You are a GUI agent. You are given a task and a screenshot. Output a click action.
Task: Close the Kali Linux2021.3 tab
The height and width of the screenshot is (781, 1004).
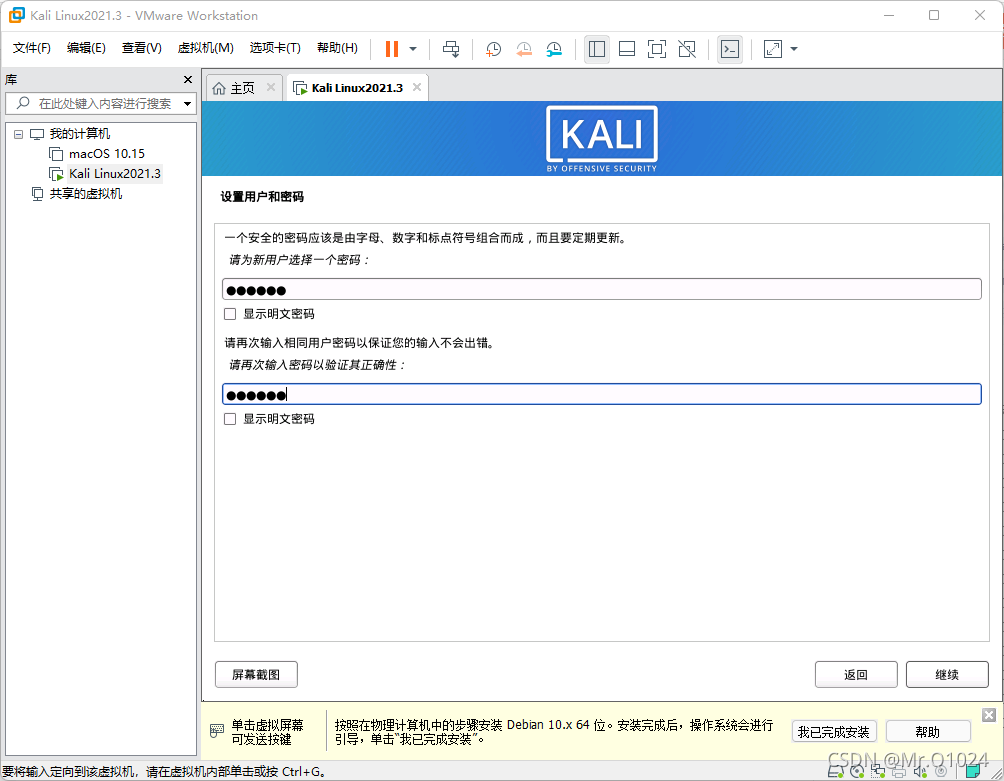(x=417, y=87)
